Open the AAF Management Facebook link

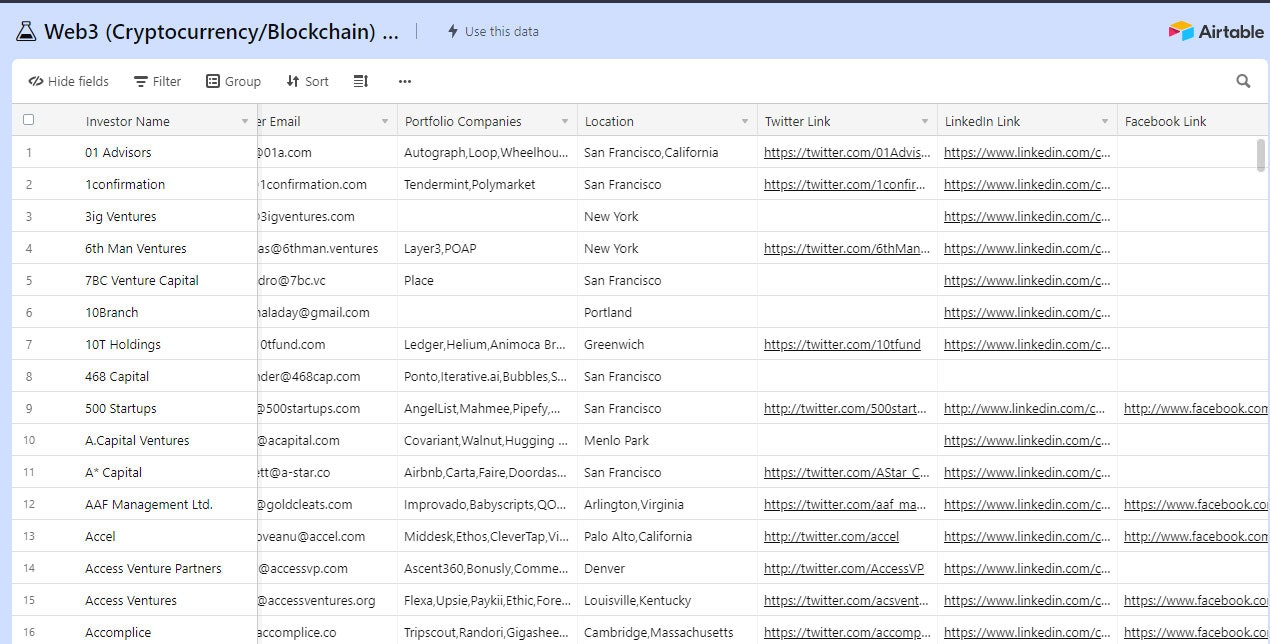pyautogui.click(x=1195, y=505)
